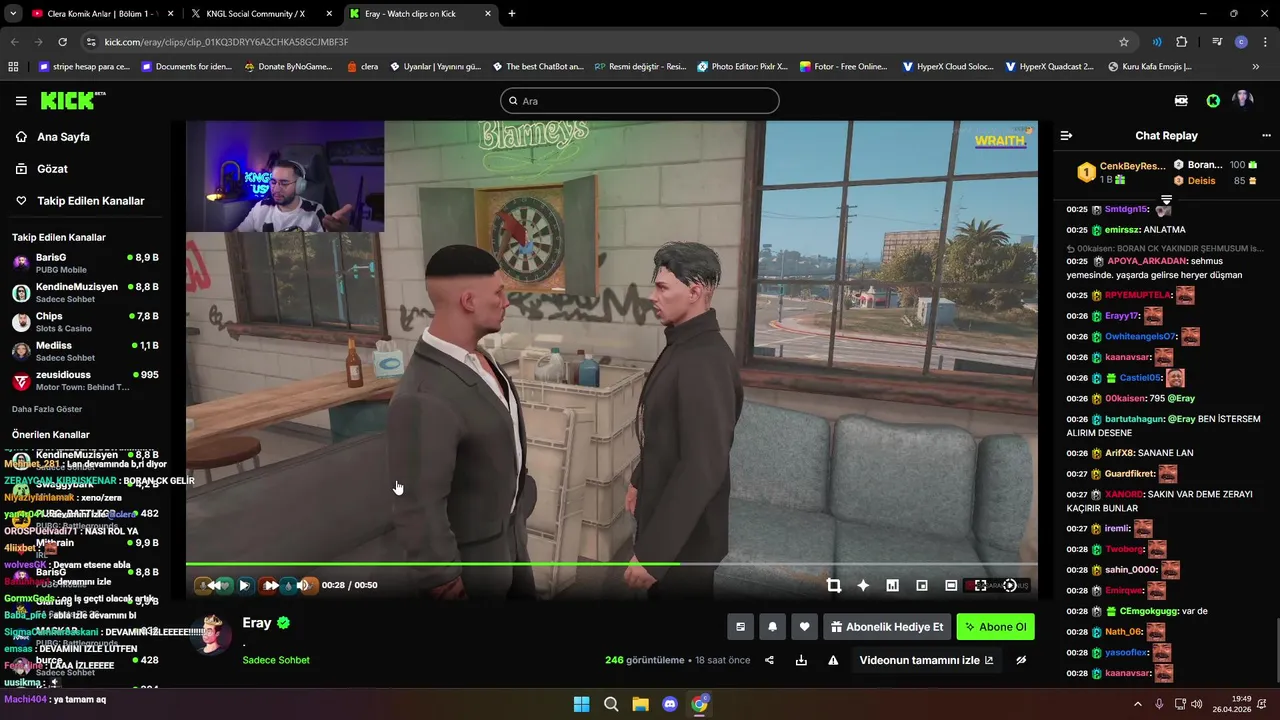Reload the page
1280x720 pixels.
coord(62,42)
